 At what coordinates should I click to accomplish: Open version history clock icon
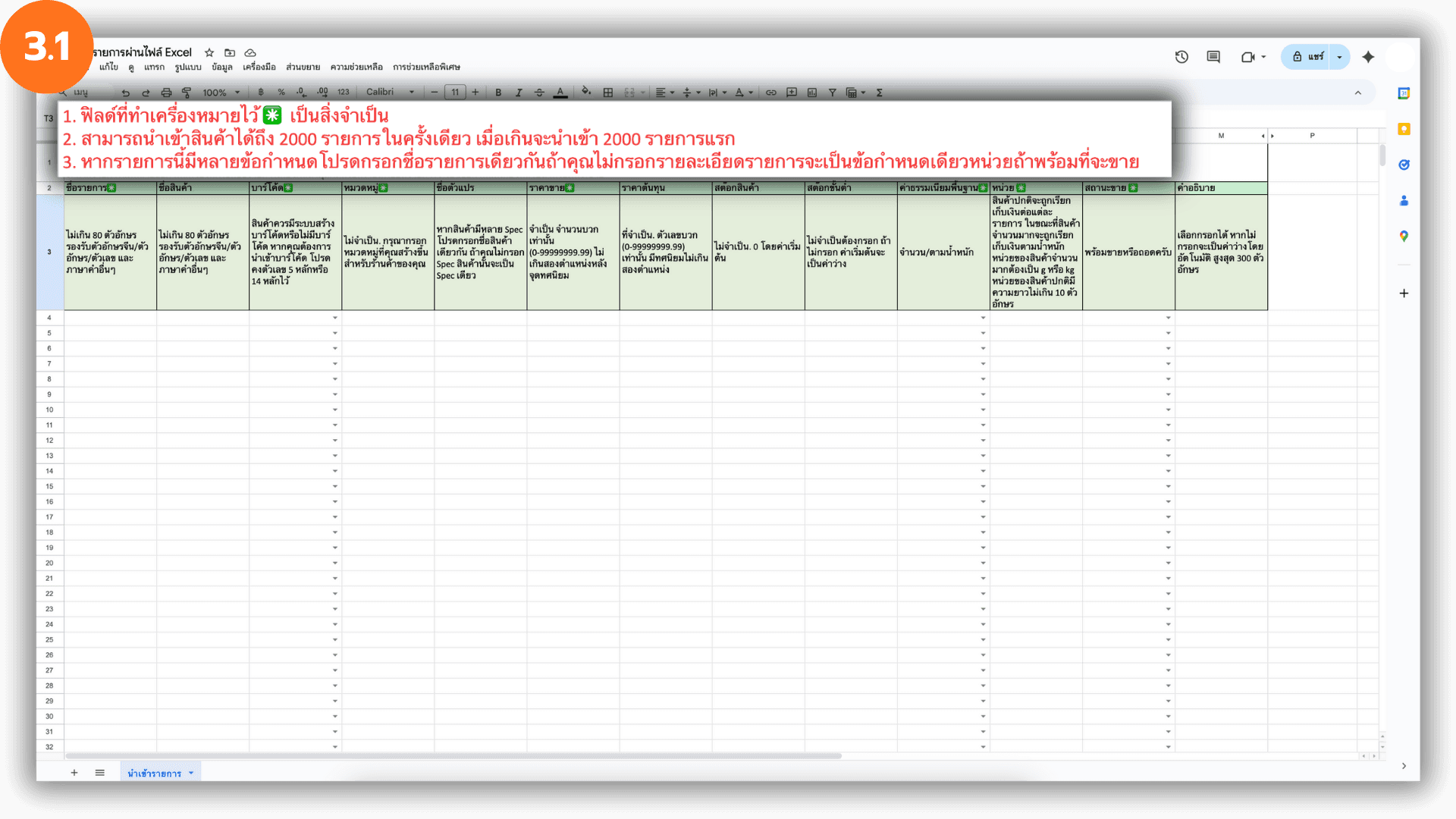click(1181, 57)
